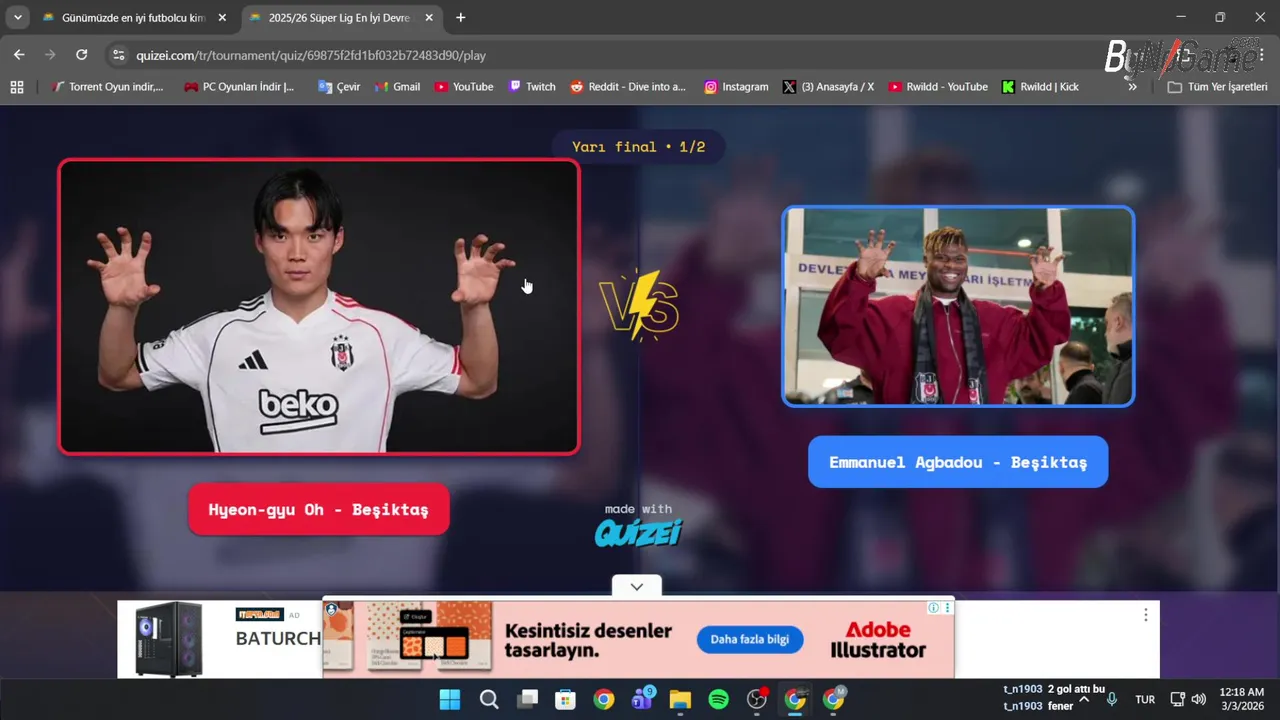Switch to active Chrome window on taskbar
This screenshot has width=1280, height=720.
click(795, 700)
